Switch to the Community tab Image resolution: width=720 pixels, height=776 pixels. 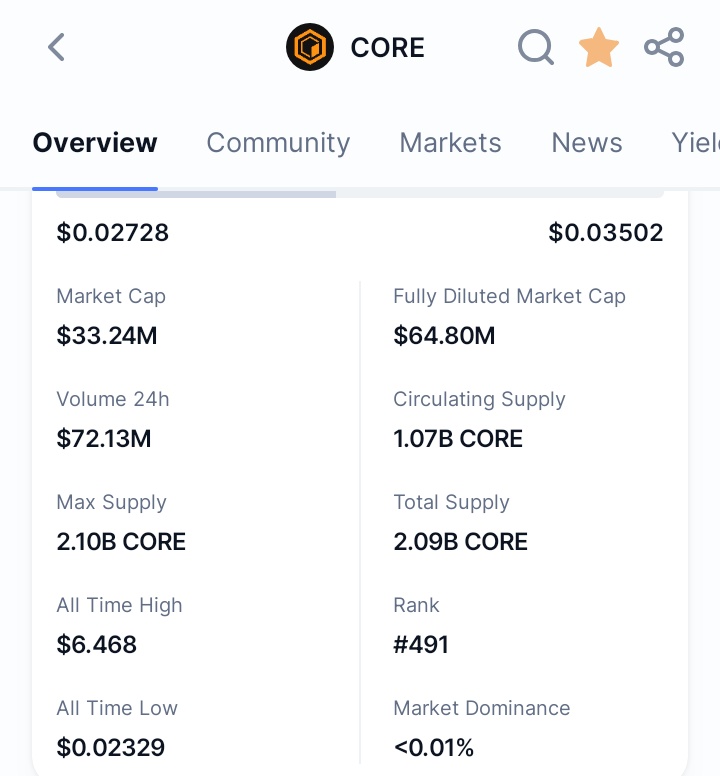(278, 143)
